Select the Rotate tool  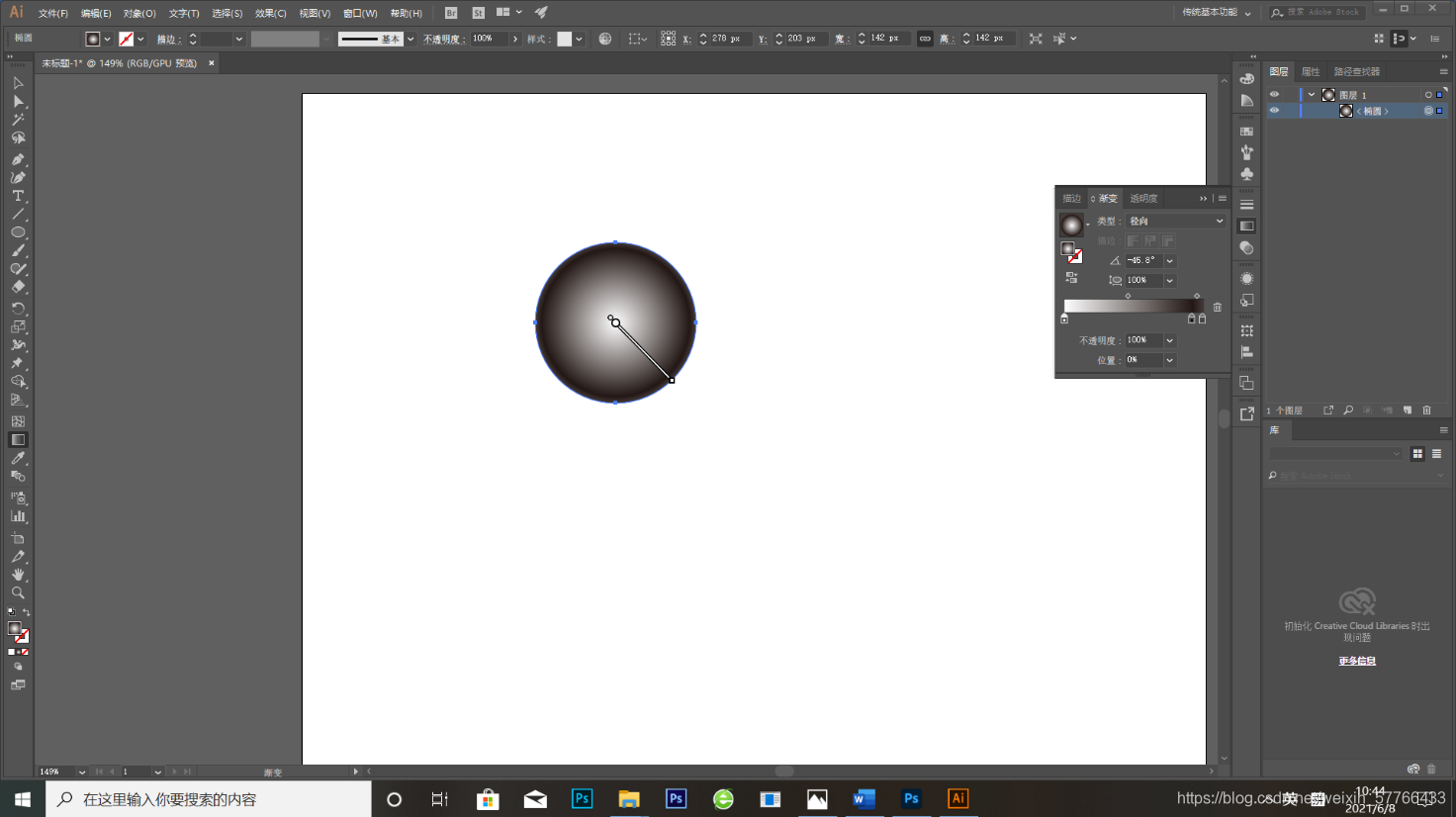tap(18, 309)
